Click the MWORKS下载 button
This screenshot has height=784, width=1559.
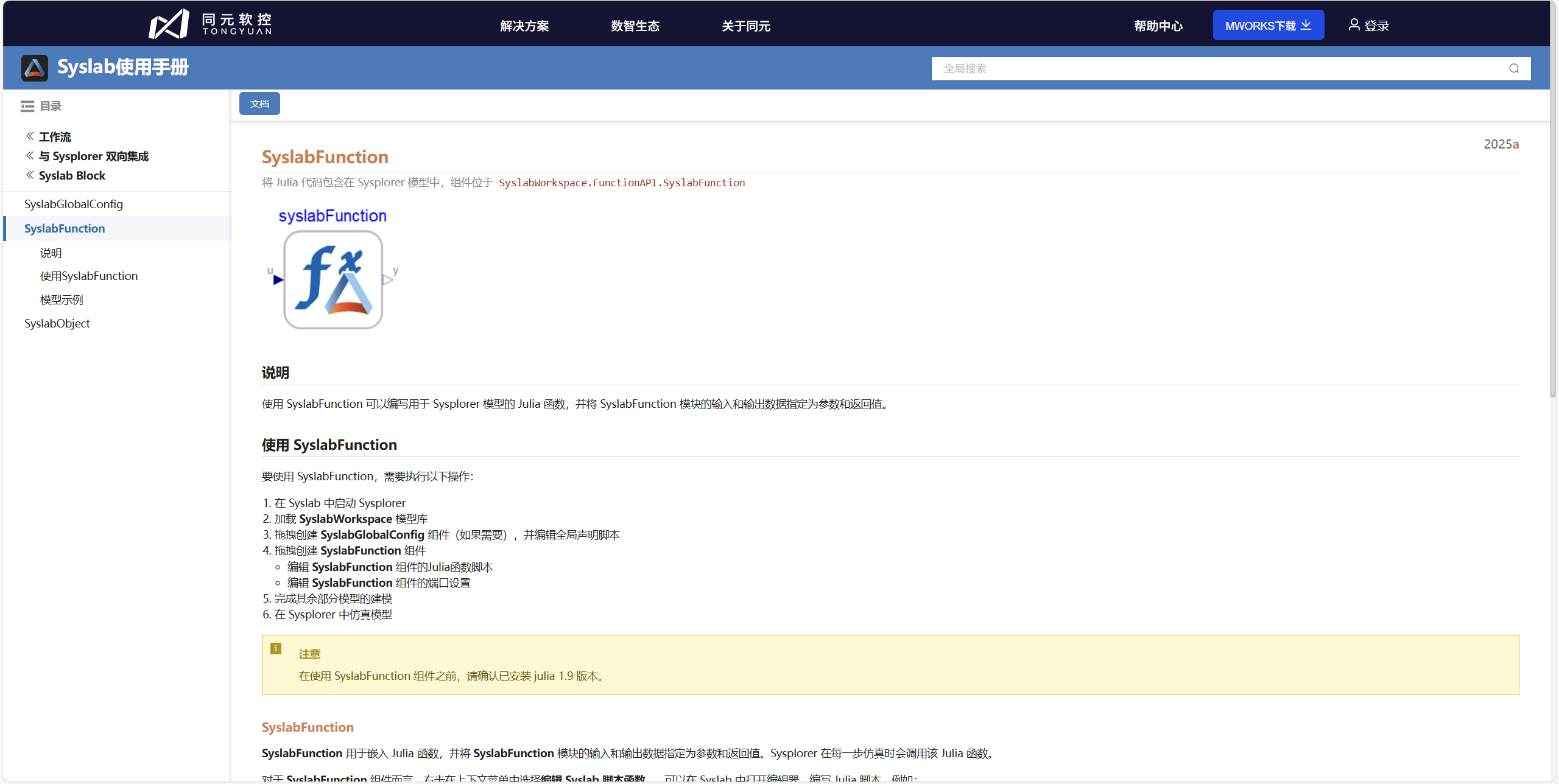(x=1269, y=26)
